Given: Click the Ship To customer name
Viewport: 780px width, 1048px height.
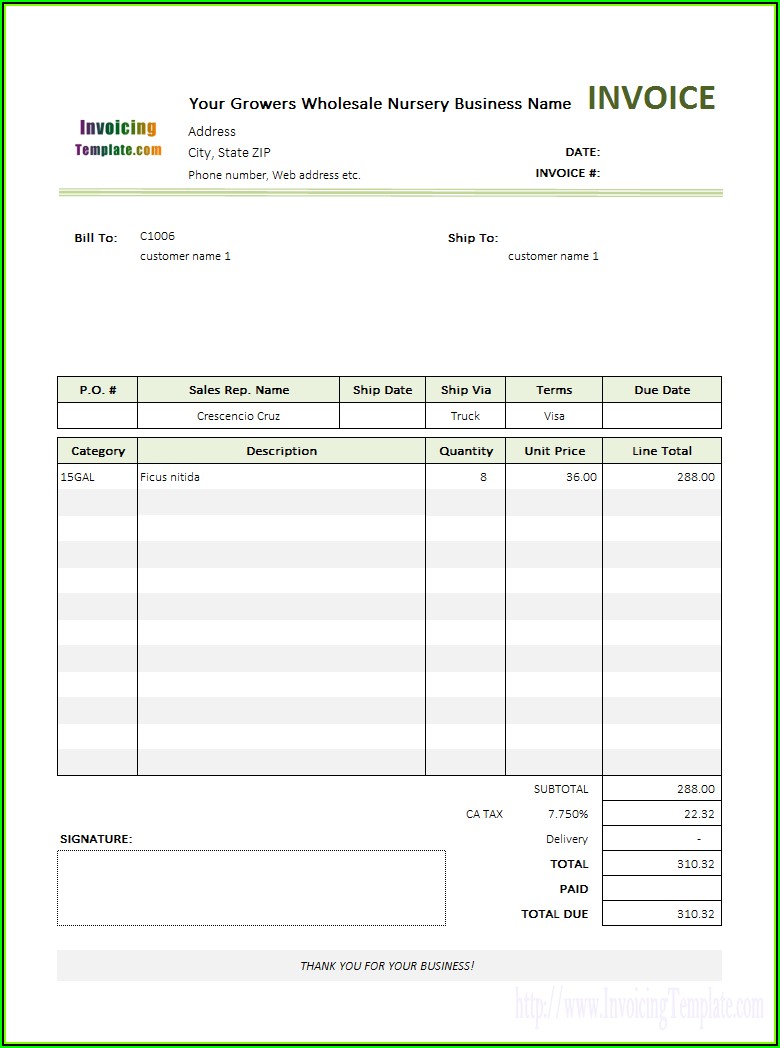Looking at the screenshot, I should pos(553,256).
